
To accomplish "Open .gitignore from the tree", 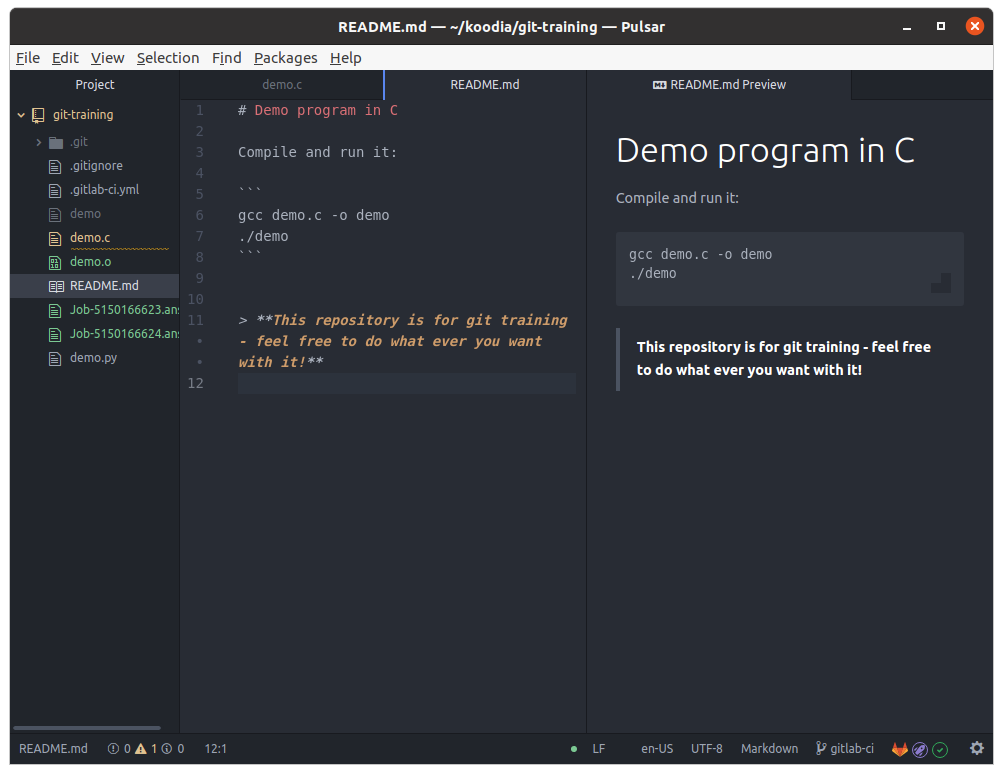I will tap(95, 166).
